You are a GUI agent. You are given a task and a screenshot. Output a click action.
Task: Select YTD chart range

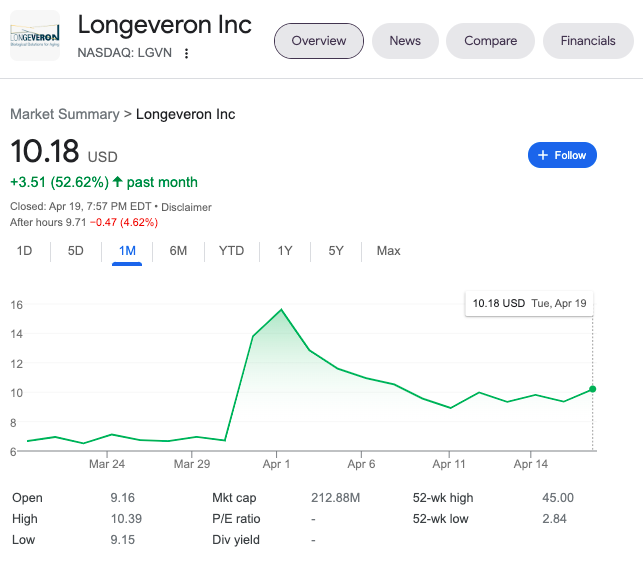tap(231, 251)
